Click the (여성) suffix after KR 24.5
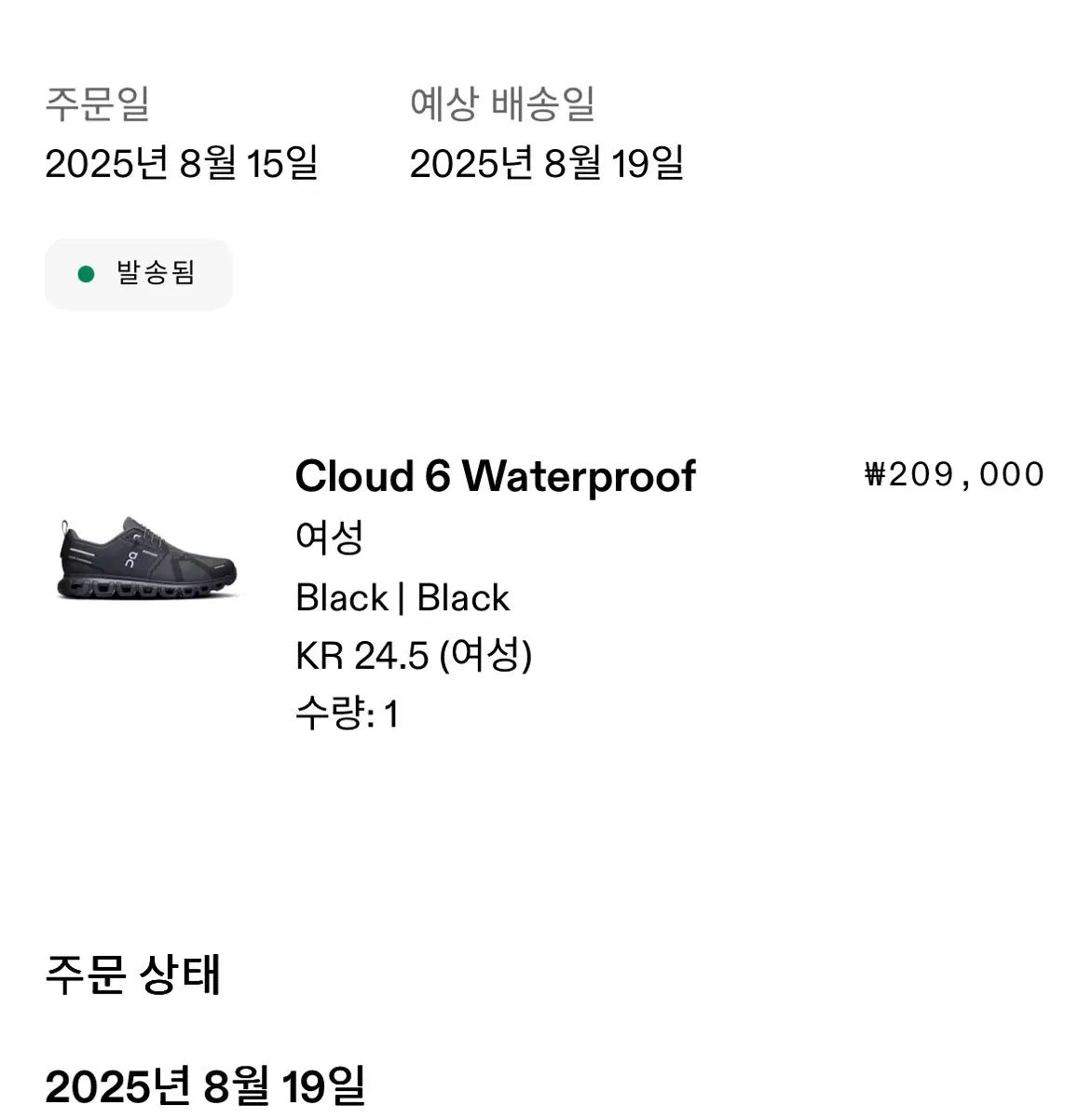 485,656
